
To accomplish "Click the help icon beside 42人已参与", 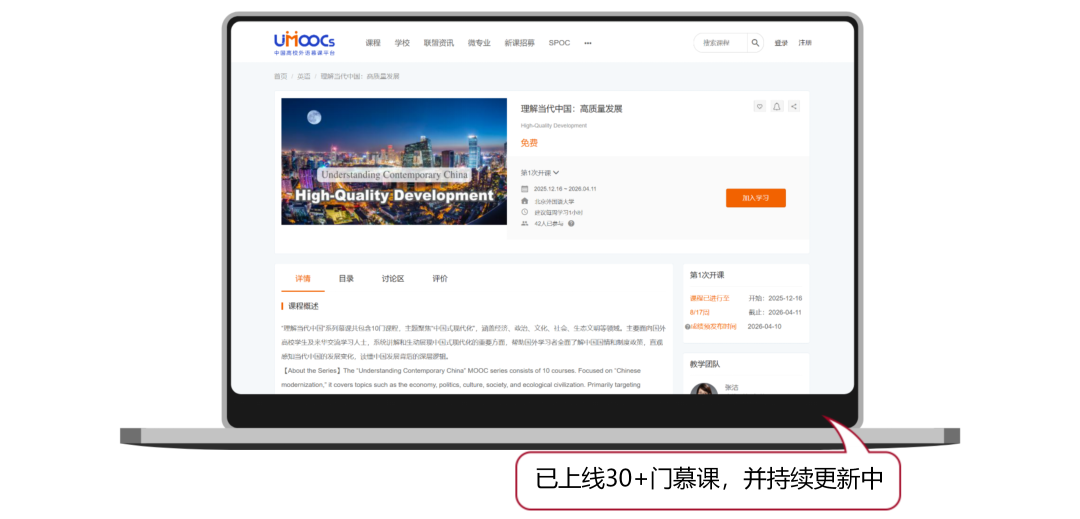I will click(571, 224).
